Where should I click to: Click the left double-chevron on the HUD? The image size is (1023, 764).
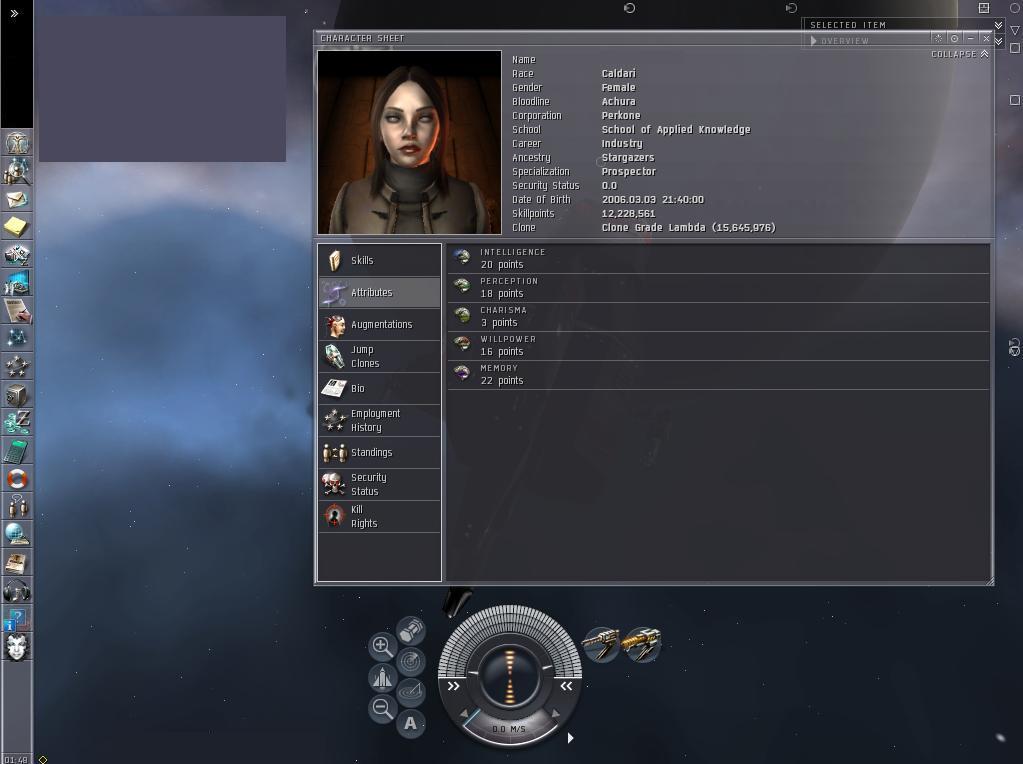point(453,686)
